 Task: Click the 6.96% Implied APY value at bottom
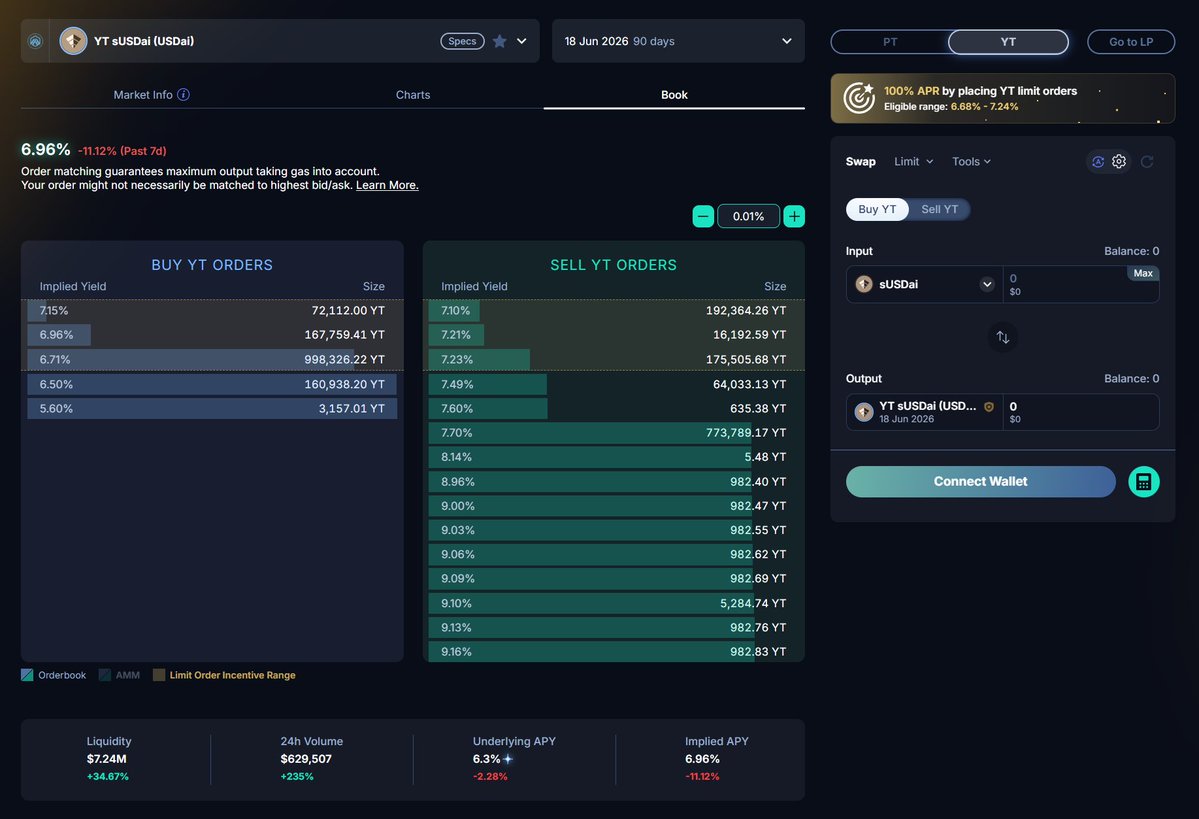click(702, 759)
